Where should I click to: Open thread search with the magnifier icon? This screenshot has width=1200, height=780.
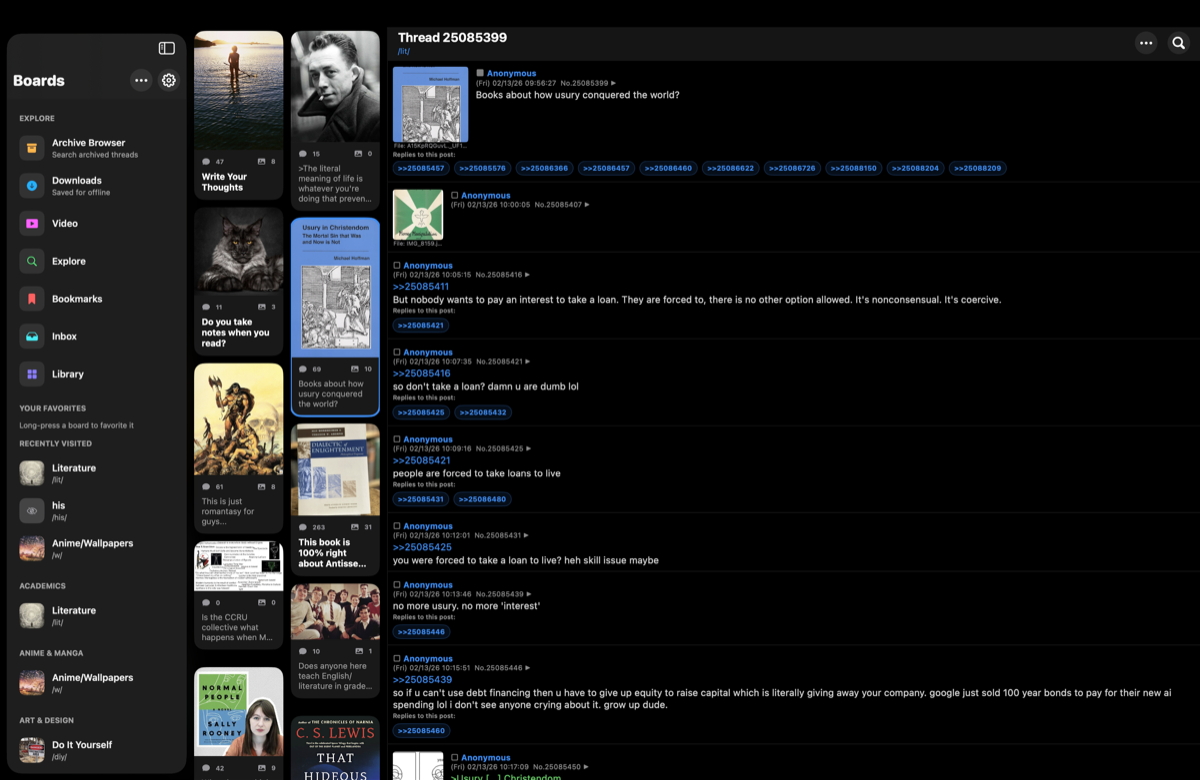(x=1178, y=43)
